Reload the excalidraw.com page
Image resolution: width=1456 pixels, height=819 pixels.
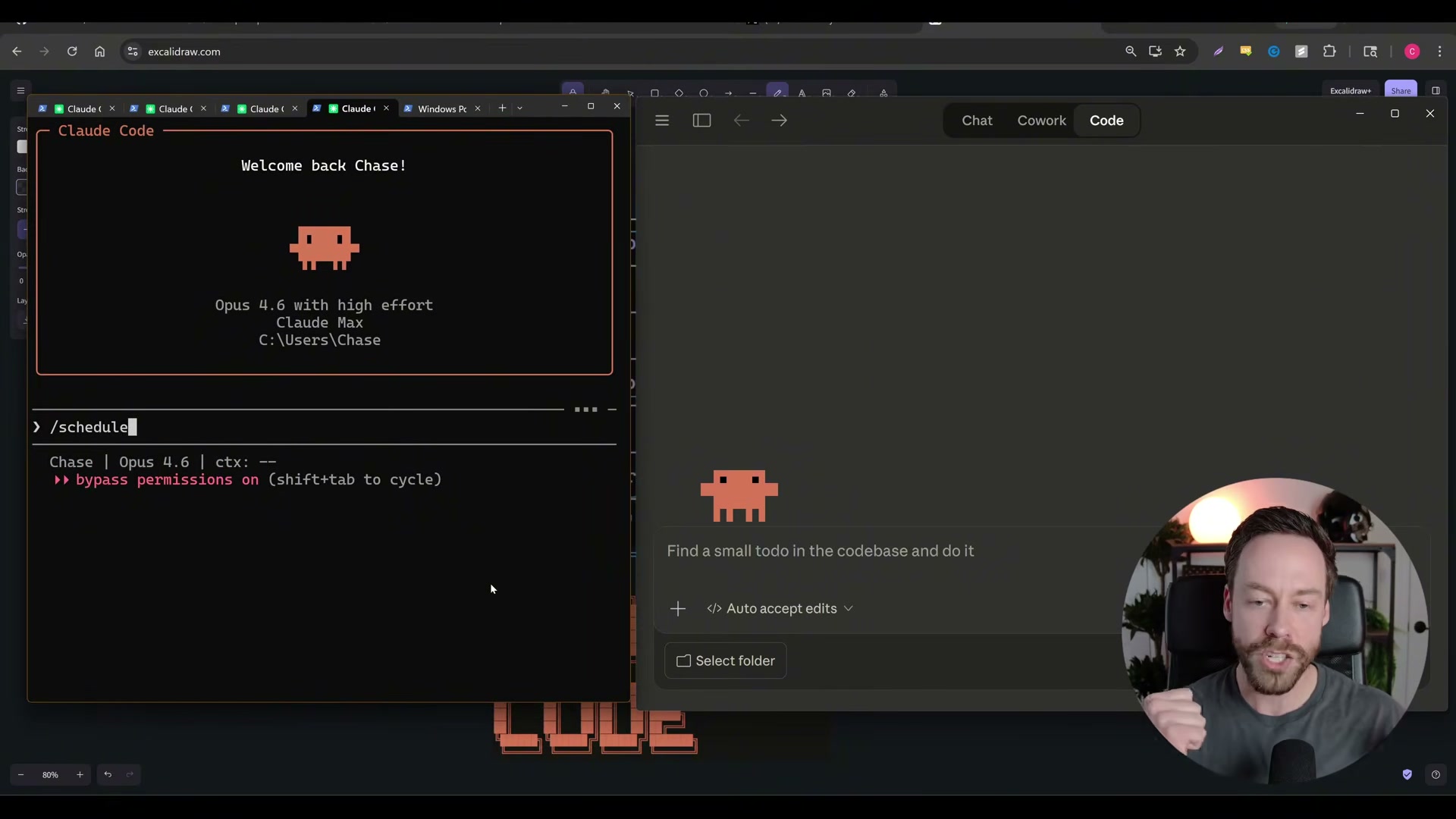[72, 52]
